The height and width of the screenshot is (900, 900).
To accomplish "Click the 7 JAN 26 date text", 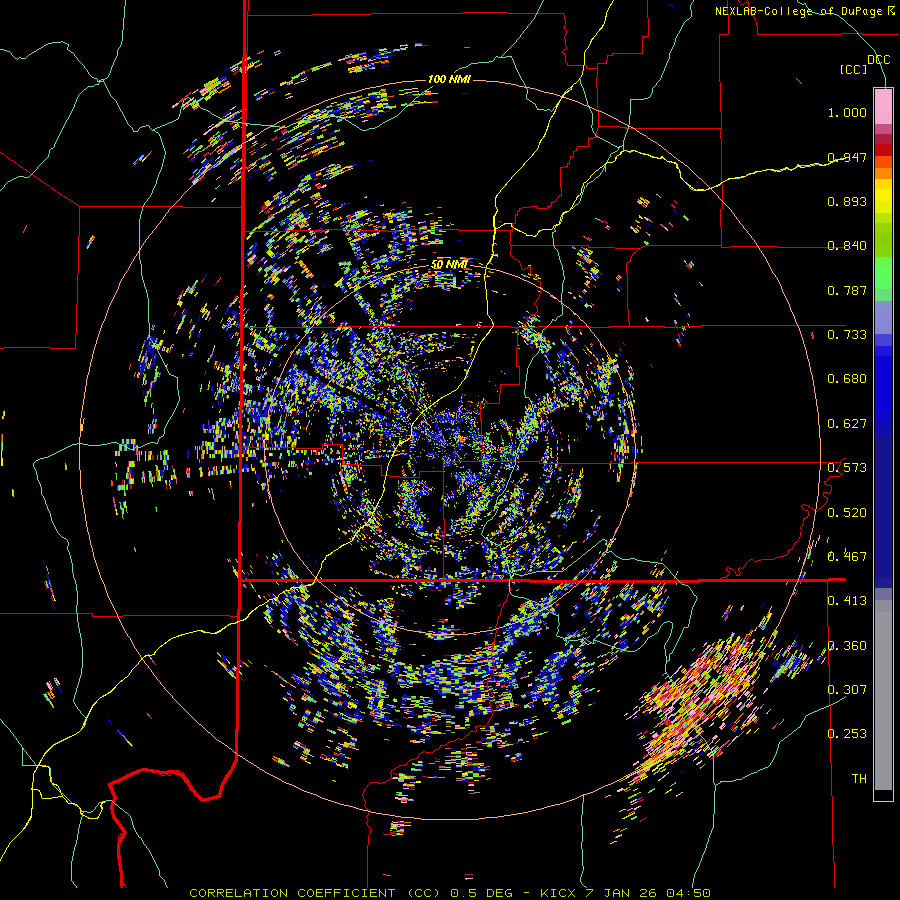I will pos(621,893).
